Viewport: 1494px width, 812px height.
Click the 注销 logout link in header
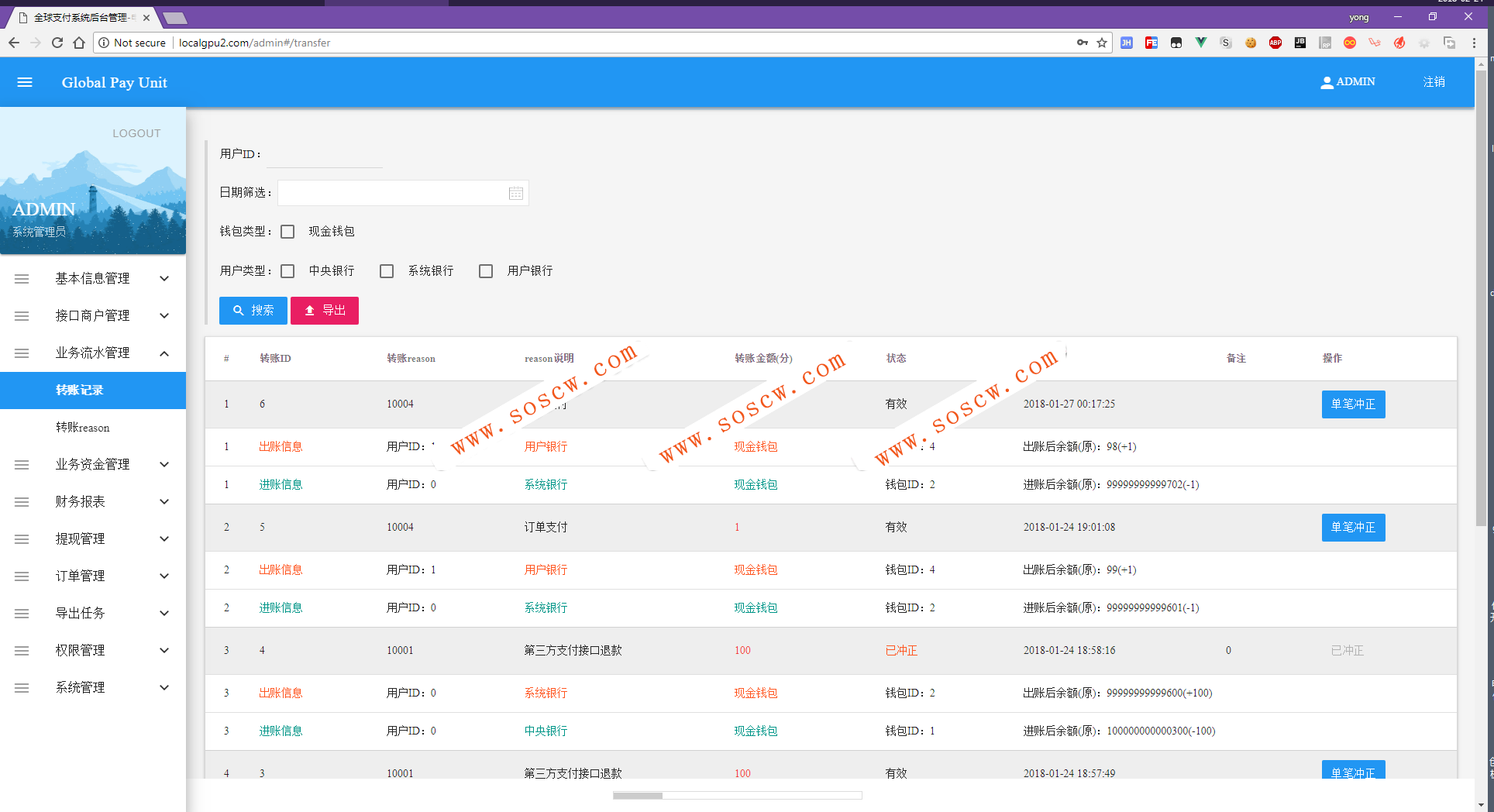[x=1434, y=82]
